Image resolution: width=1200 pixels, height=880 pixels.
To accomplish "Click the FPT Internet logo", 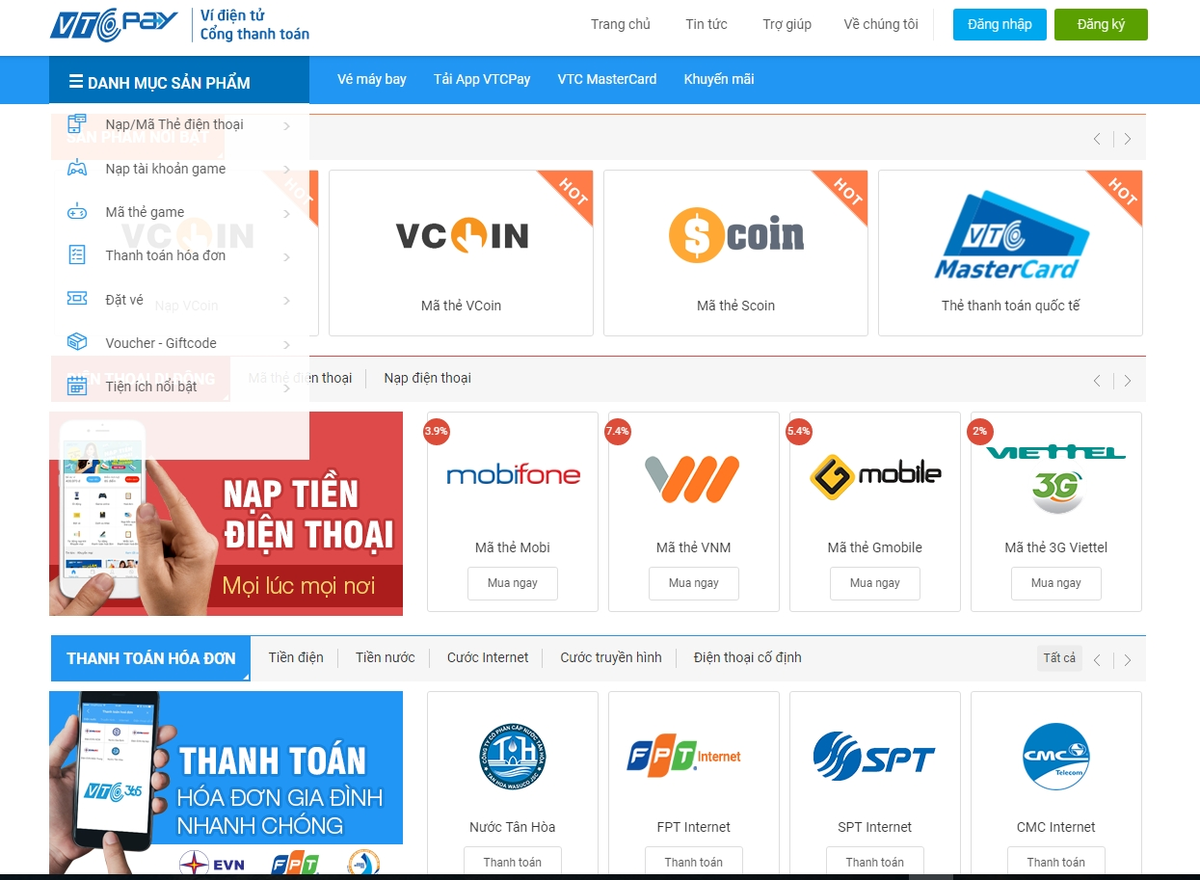I will 684,756.
